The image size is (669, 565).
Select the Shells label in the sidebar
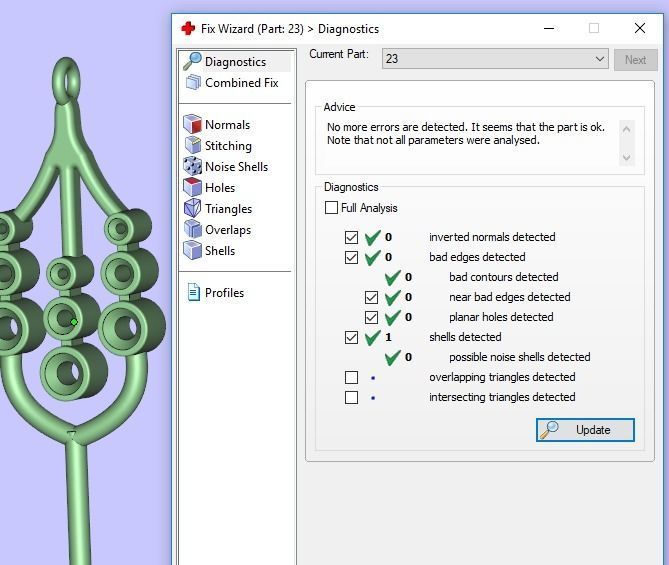(x=220, y=250)
